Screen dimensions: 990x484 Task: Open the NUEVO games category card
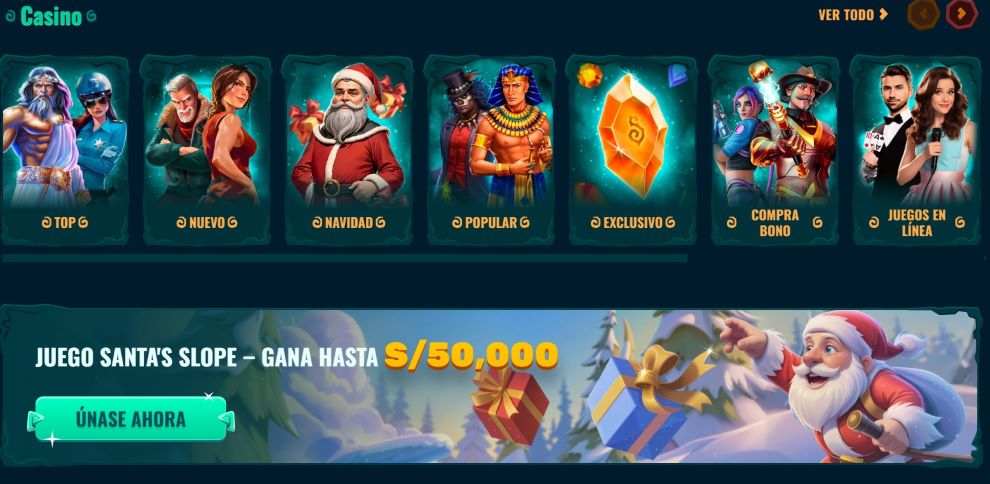[206, 150]
